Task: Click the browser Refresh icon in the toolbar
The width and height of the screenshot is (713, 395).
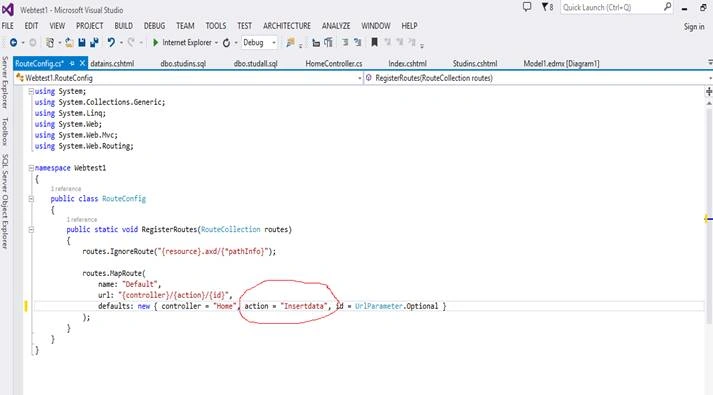Action: coord(226,43)
